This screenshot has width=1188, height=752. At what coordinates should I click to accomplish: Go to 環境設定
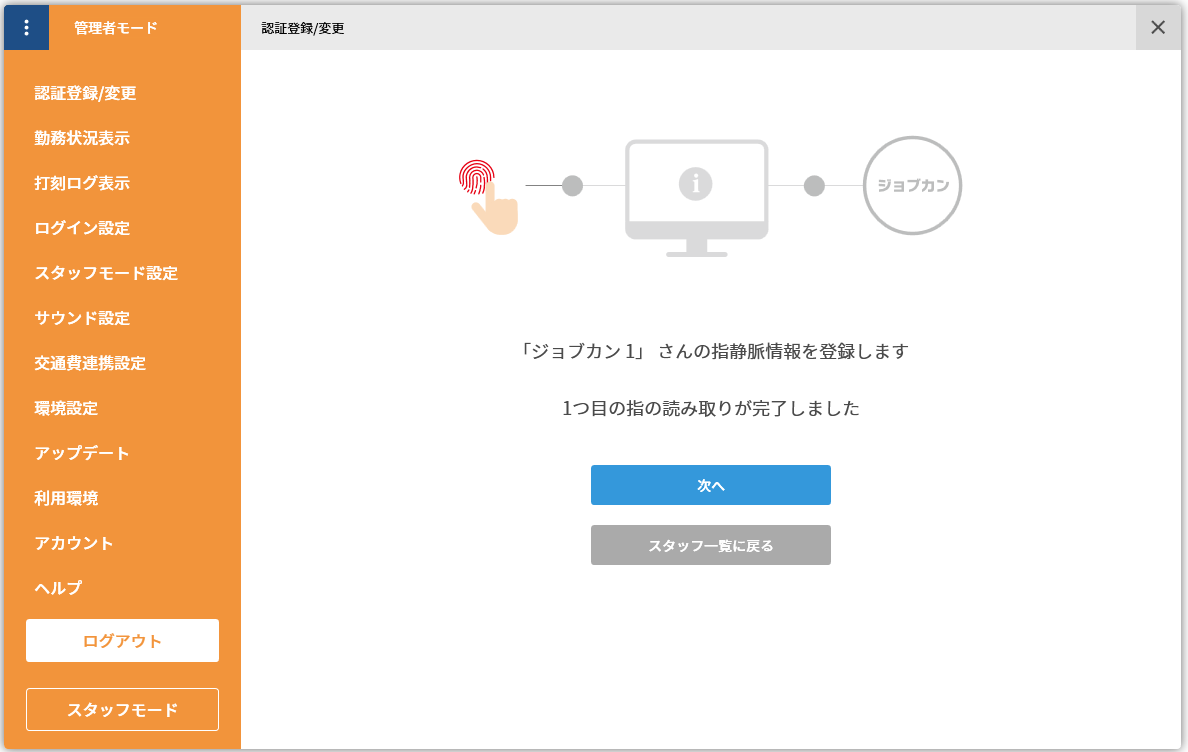click(66, 408)
